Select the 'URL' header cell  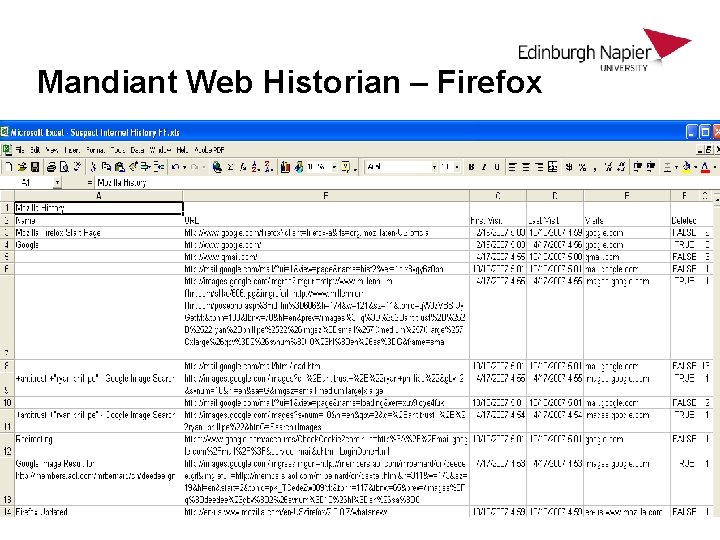[326, 220]
